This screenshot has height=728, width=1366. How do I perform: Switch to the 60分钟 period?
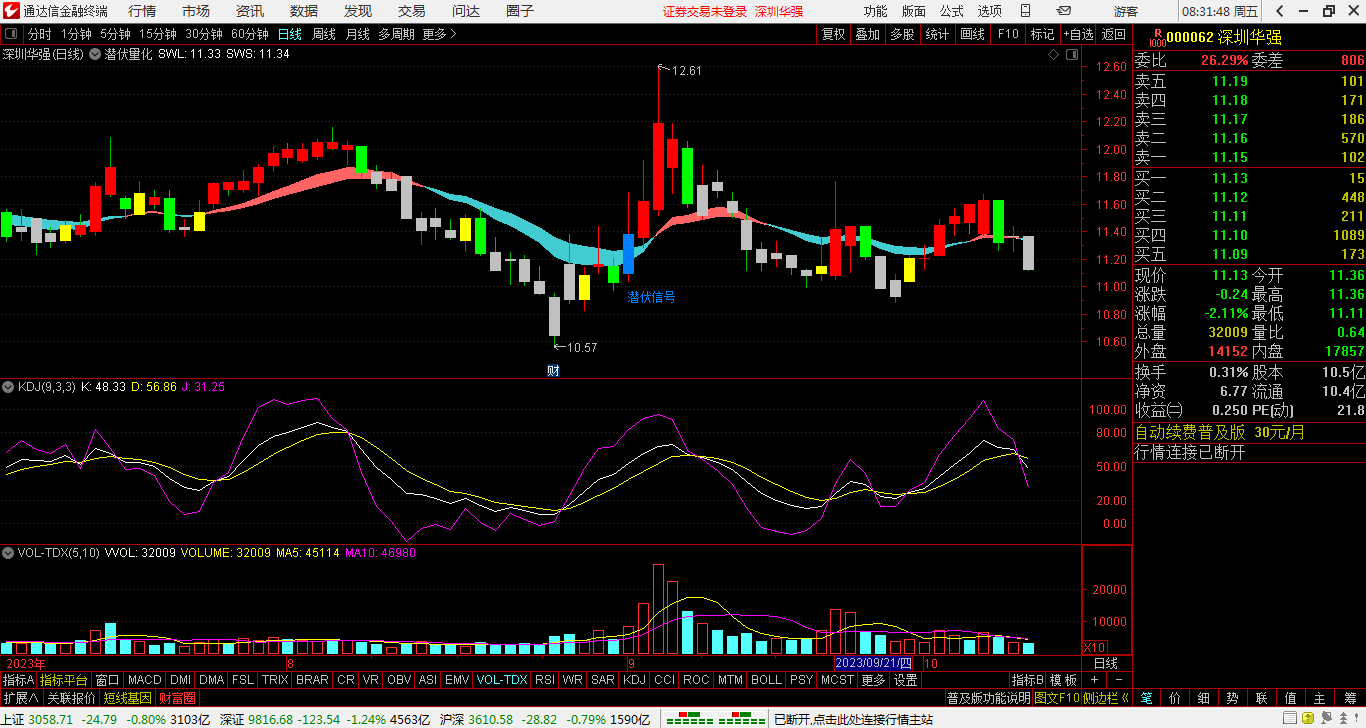250,34
